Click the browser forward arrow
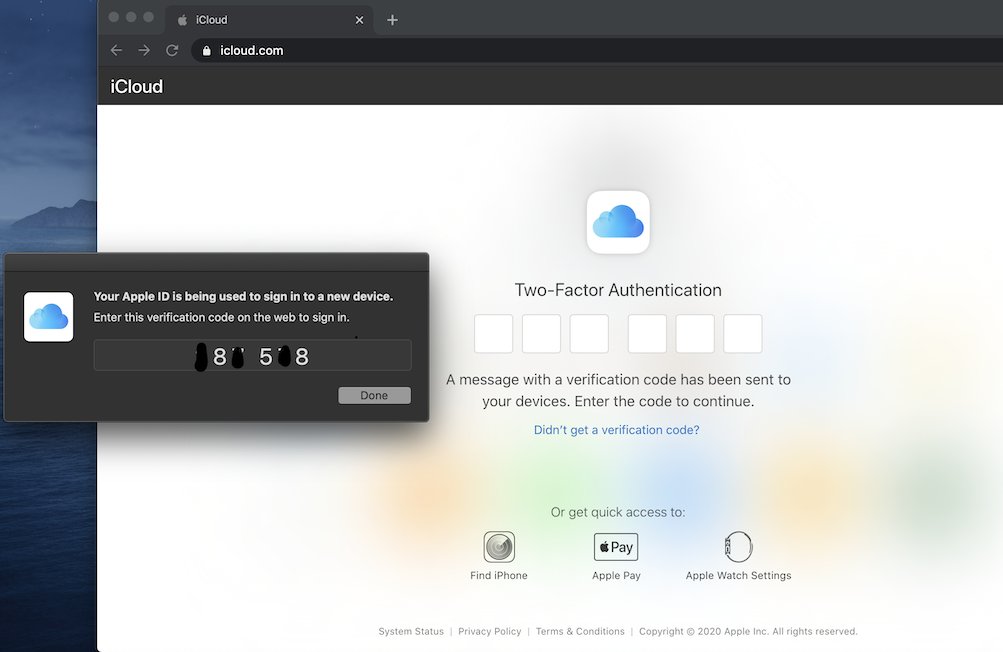This screenshot has width=1003, height=652. point(144,51)
